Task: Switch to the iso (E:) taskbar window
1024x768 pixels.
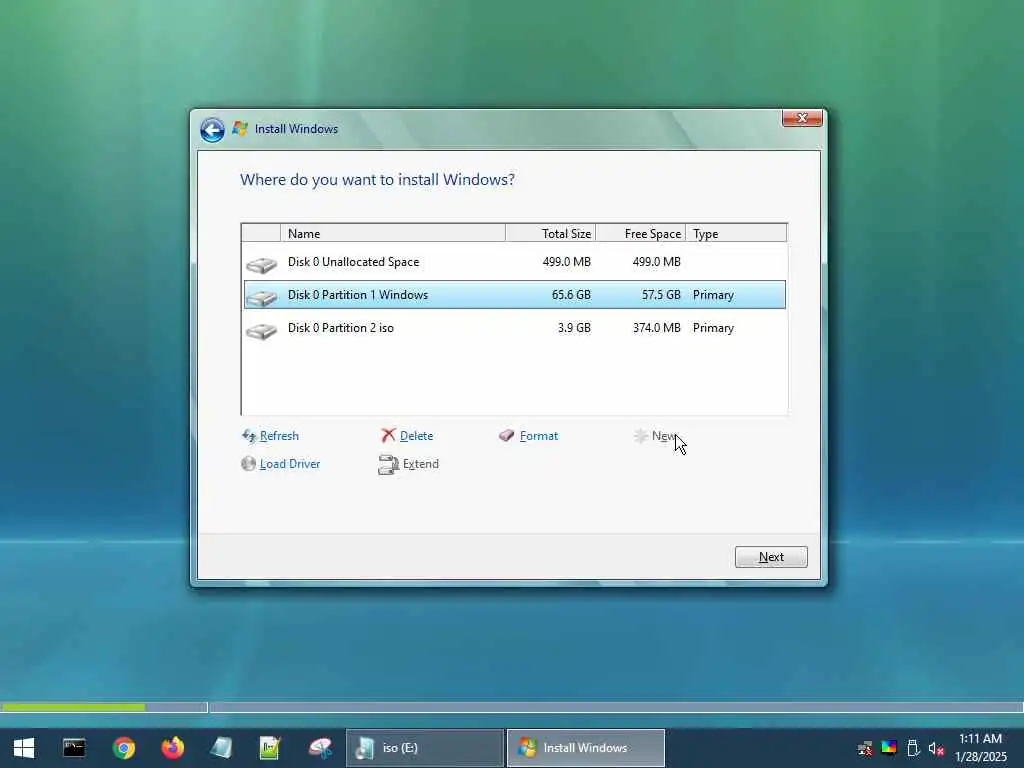Action: [x=424, y=748]
